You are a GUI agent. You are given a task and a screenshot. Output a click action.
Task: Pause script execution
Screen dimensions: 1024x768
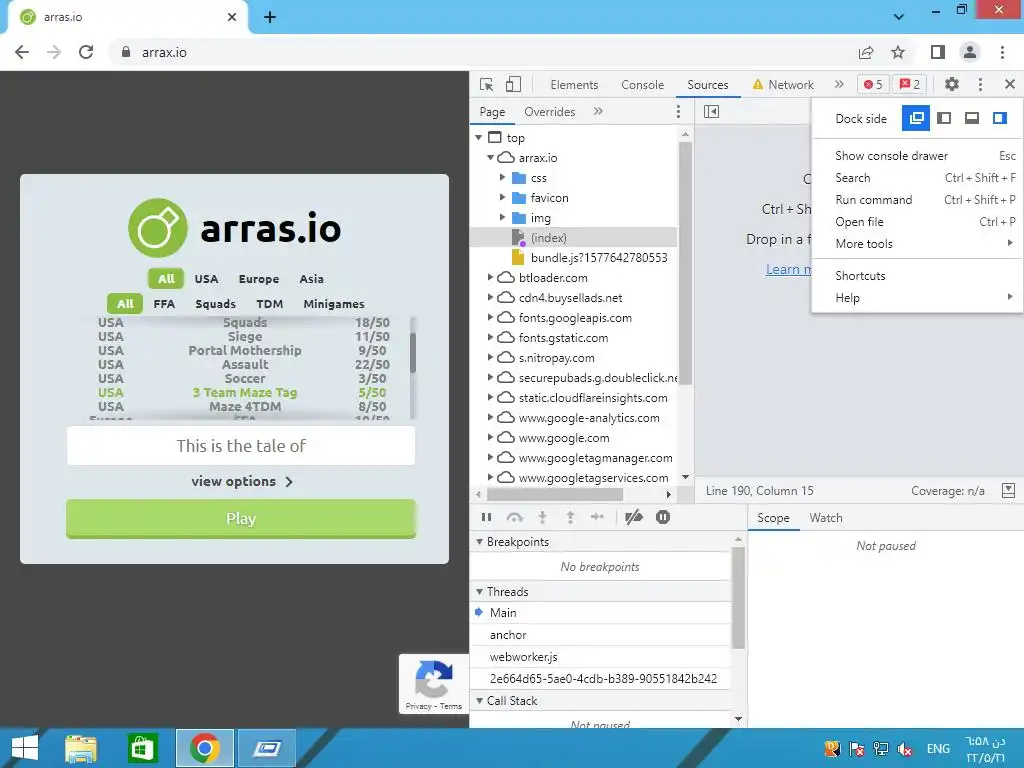click(x=487, y=517)
